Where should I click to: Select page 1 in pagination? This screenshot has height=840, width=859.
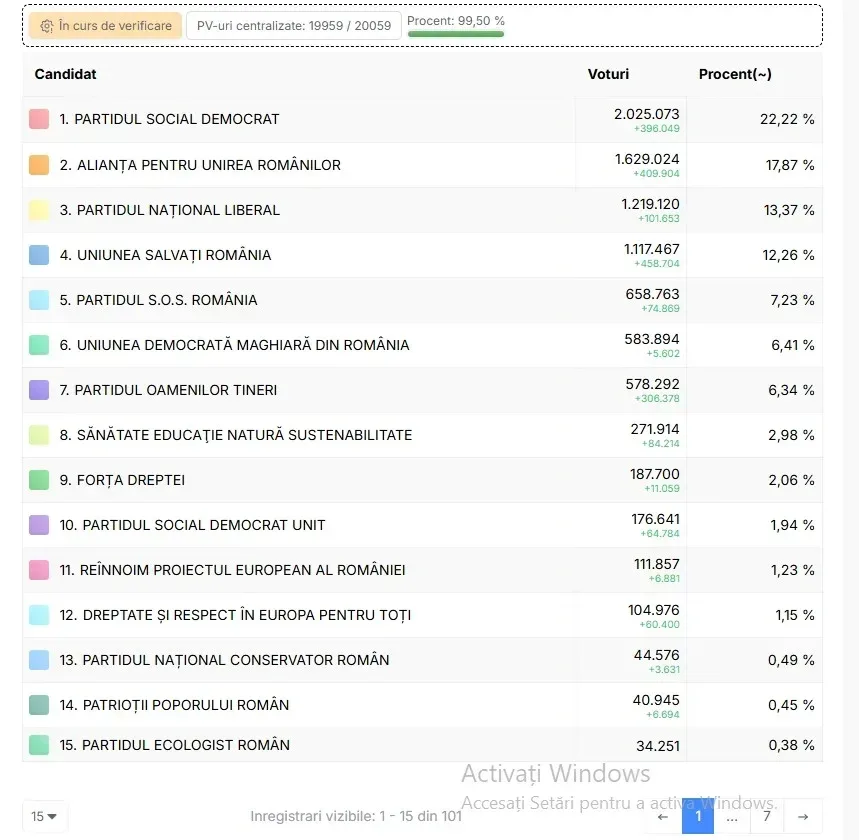[698, 816]
